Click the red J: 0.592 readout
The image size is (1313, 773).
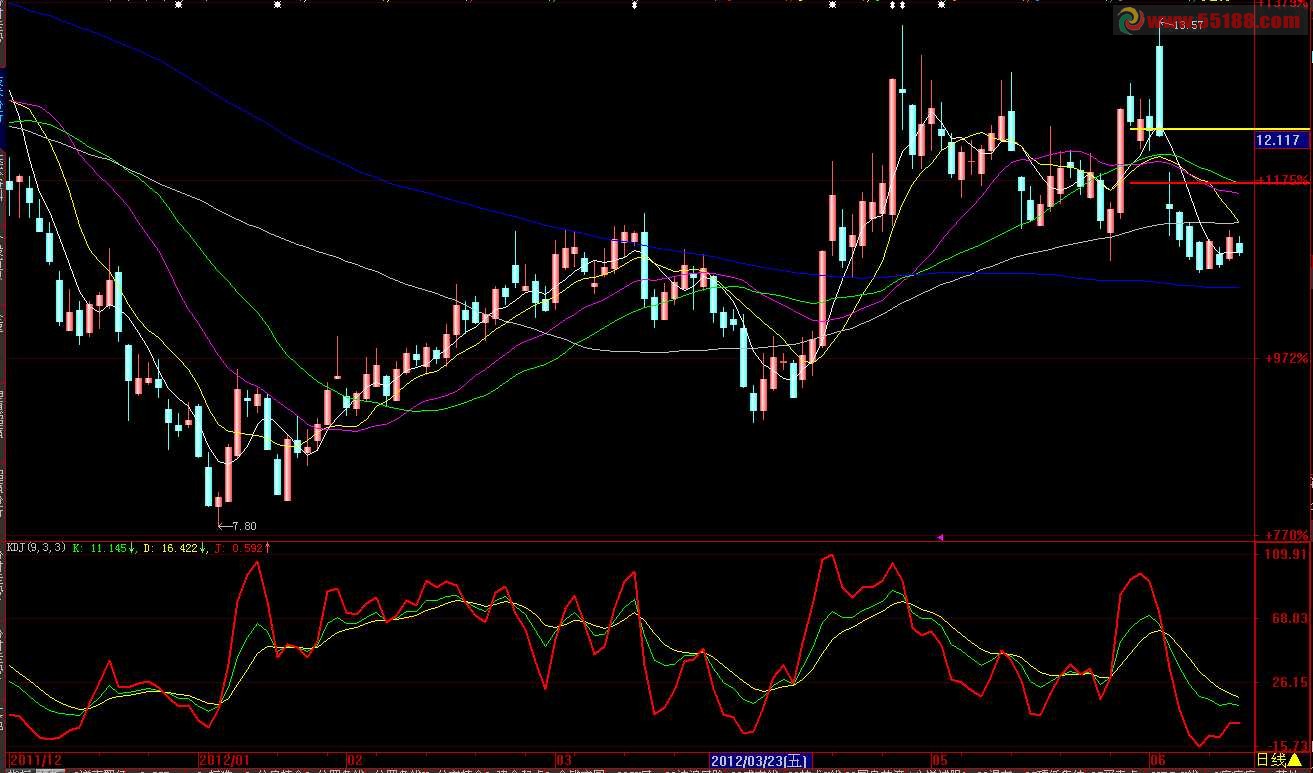click(243, 547)
